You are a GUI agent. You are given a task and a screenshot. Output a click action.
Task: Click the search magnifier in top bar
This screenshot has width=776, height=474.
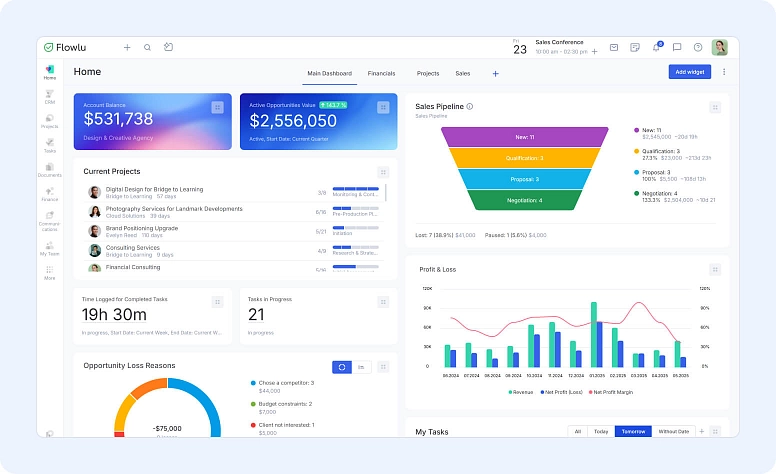tap(147, 47)
